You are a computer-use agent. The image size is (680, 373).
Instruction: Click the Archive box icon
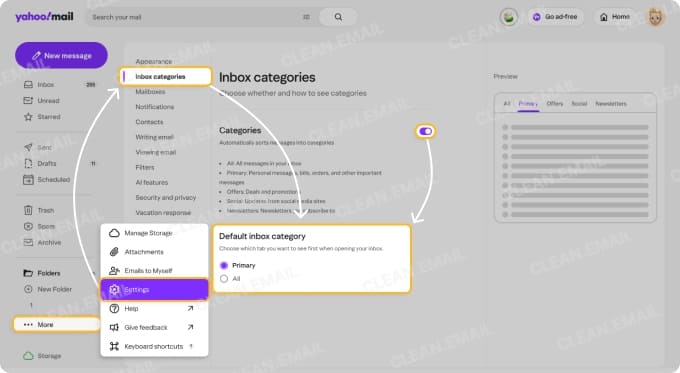(x=28, y=242)
